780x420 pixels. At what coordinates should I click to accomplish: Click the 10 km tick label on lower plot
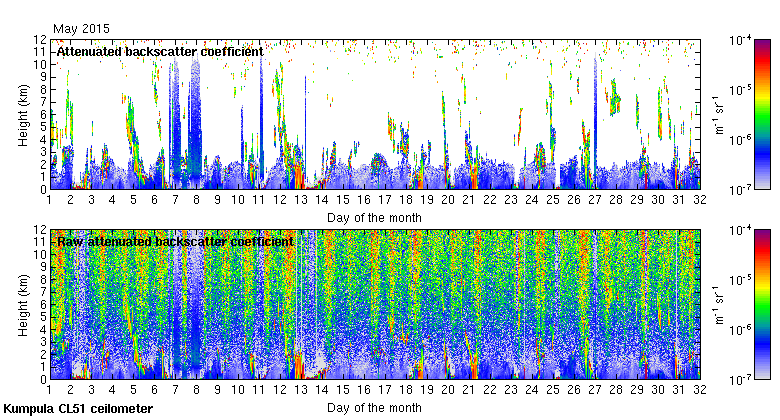click(x=40, y=254)
